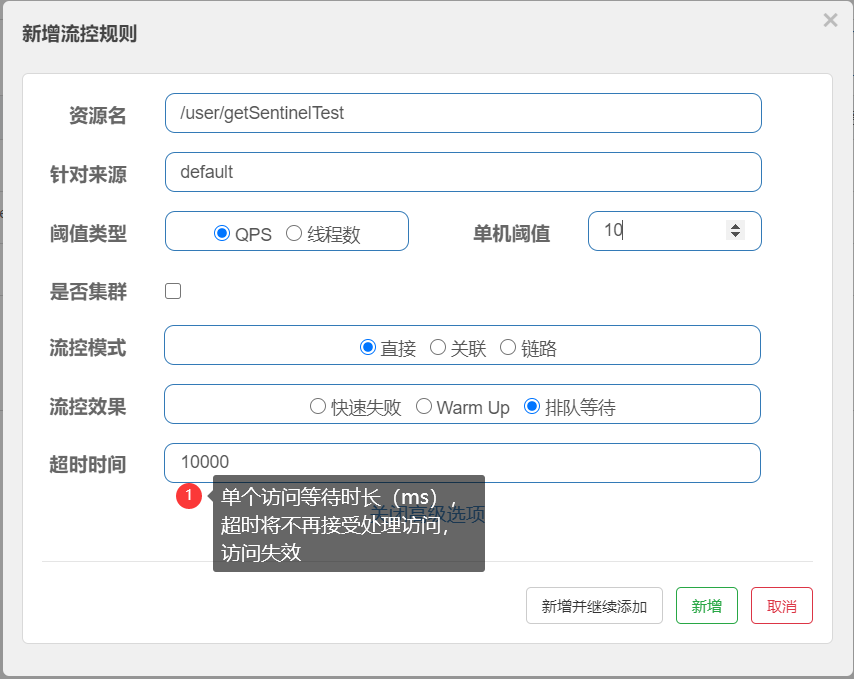This screenshot has height=679, width=854.
Task: Click the 新增并继续添加 button
Action: click(594, 605)
